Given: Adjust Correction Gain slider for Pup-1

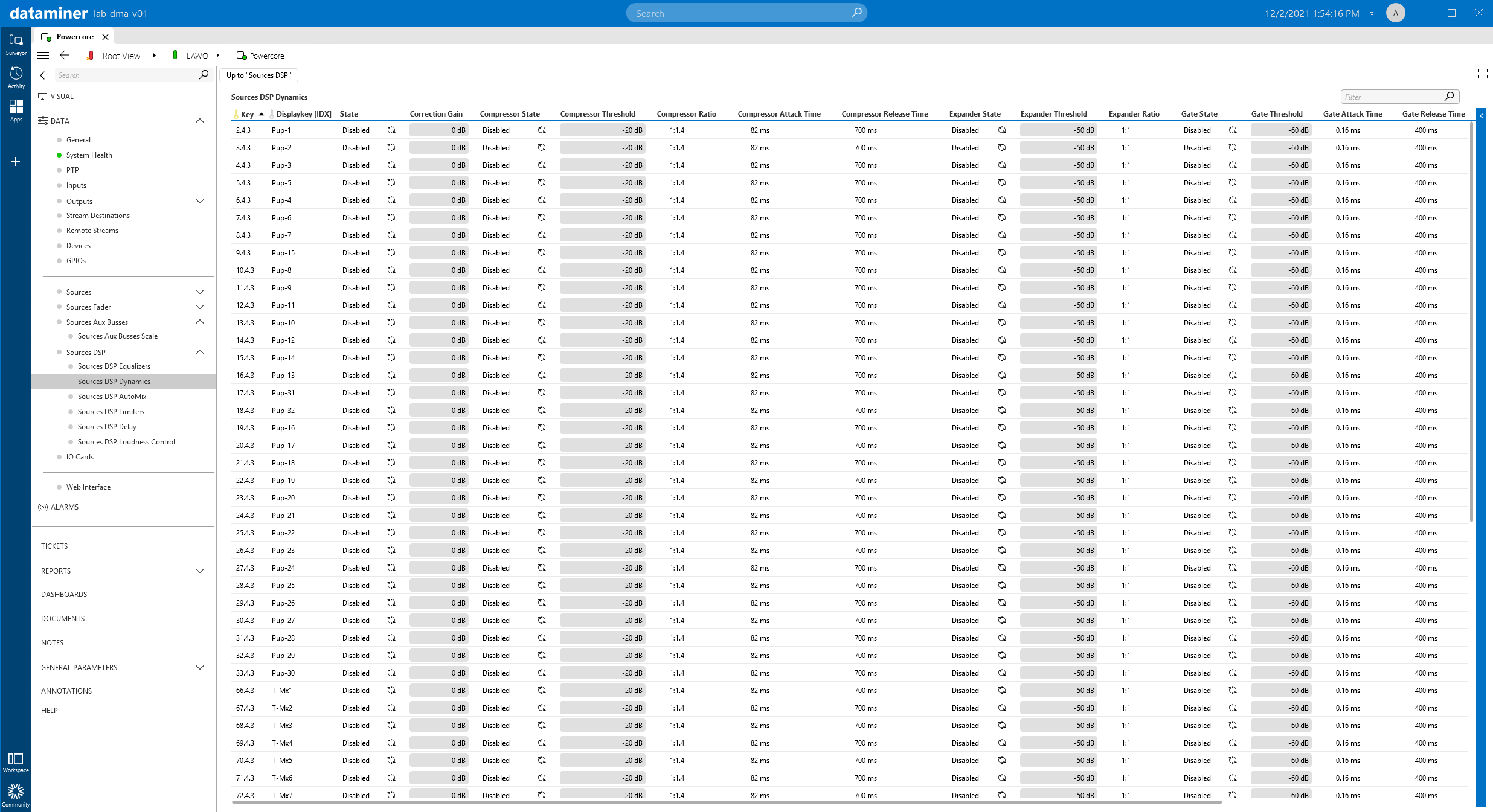Looking at the screenshot, I should point(438,130).
